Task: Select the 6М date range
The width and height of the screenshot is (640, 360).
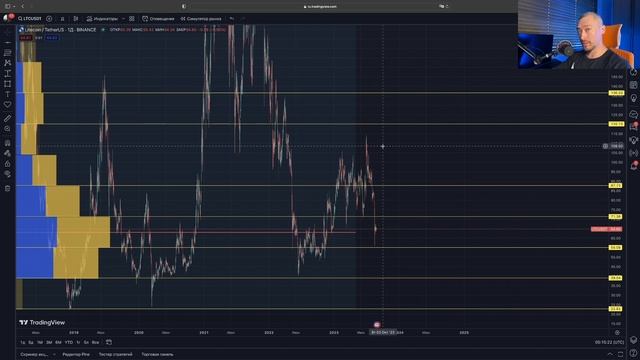Action: click(x=58, y=342)
